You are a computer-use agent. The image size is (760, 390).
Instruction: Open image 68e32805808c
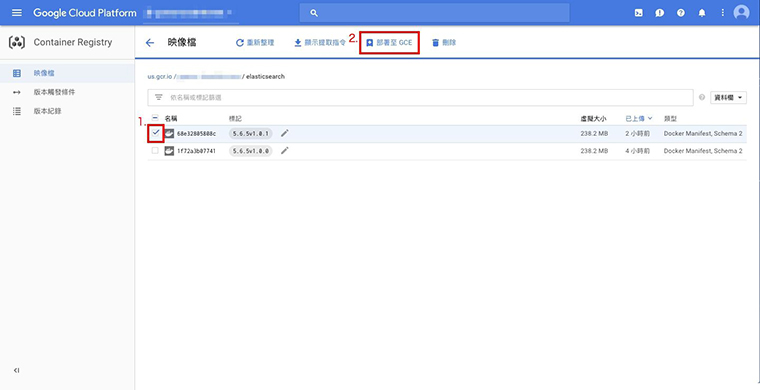[196, 133]
